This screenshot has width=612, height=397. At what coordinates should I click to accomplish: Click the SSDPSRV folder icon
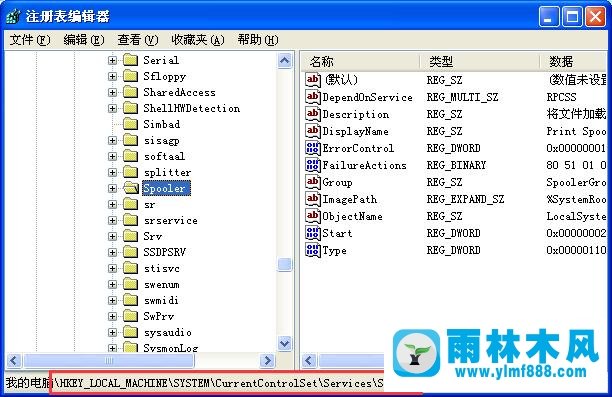[x=130, y=252]
